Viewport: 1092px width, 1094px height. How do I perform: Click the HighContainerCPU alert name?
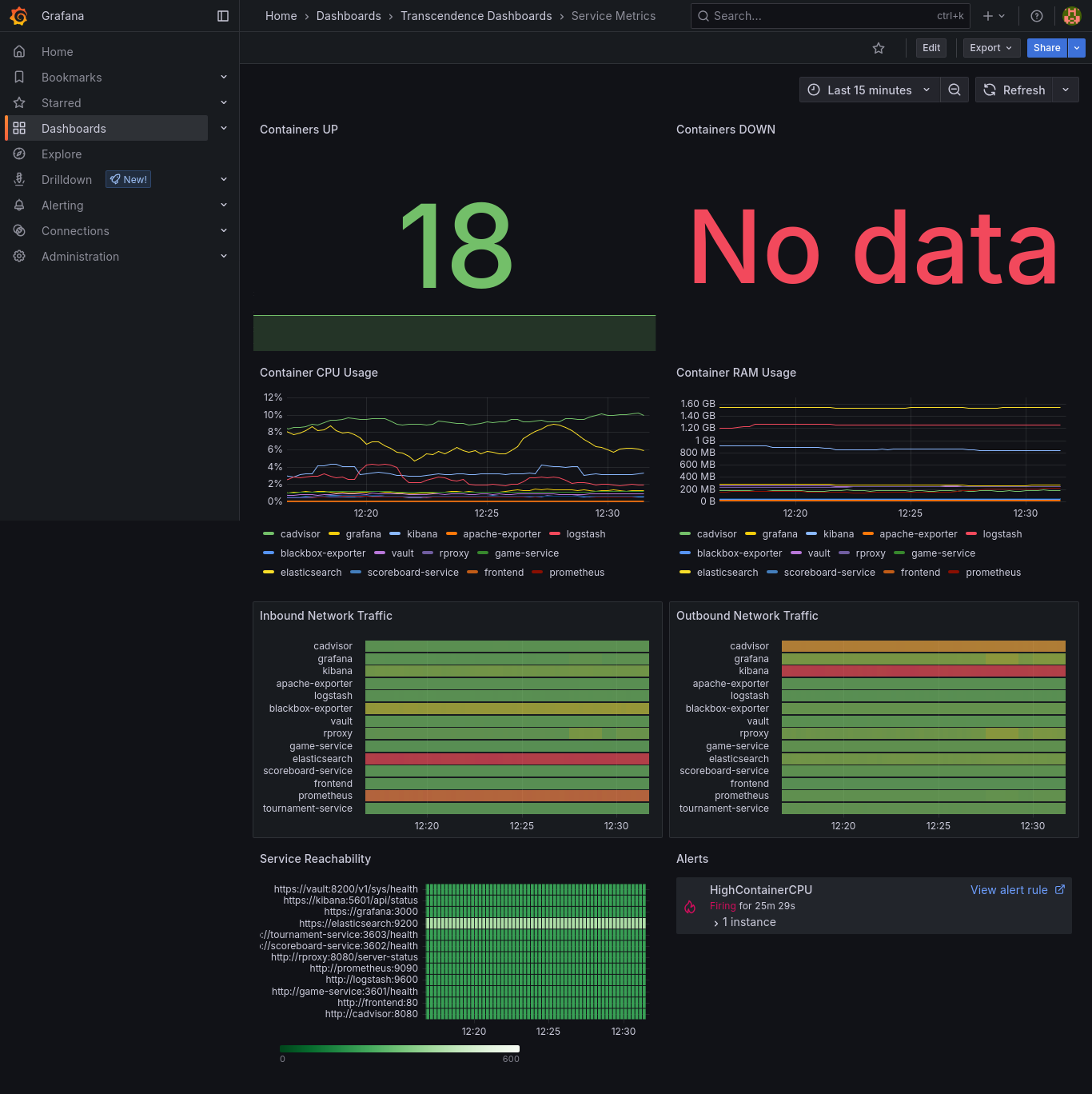click(761, 890)
